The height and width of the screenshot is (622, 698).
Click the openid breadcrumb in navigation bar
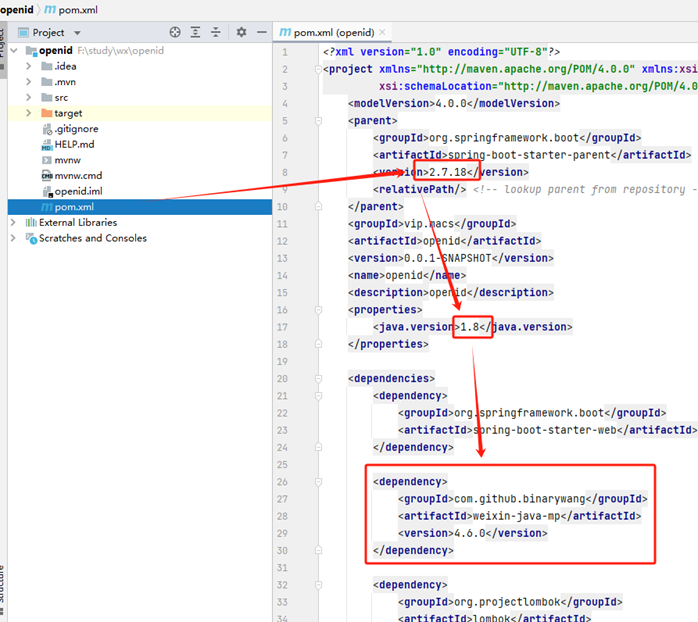(16, 9)
